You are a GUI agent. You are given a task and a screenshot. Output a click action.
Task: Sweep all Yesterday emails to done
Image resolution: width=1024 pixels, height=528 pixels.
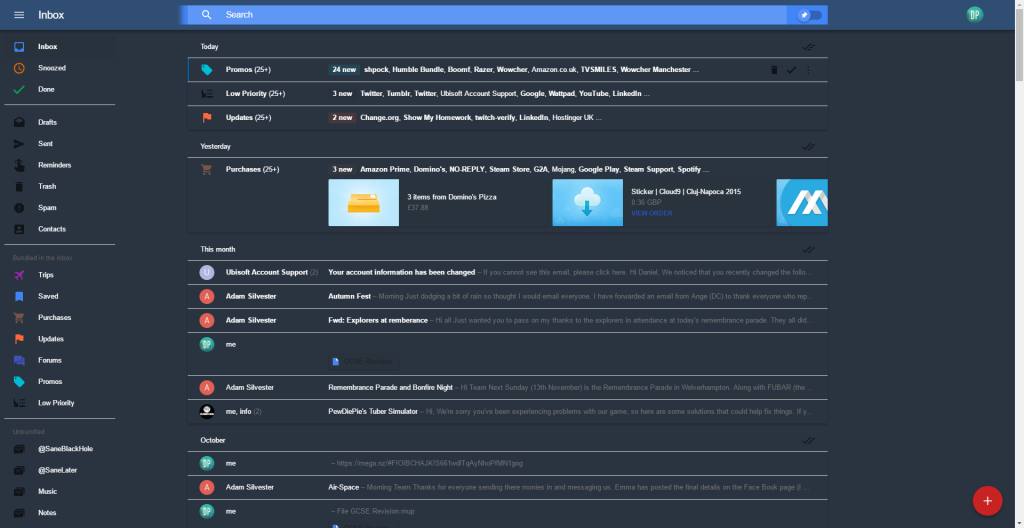coord(808,146)
